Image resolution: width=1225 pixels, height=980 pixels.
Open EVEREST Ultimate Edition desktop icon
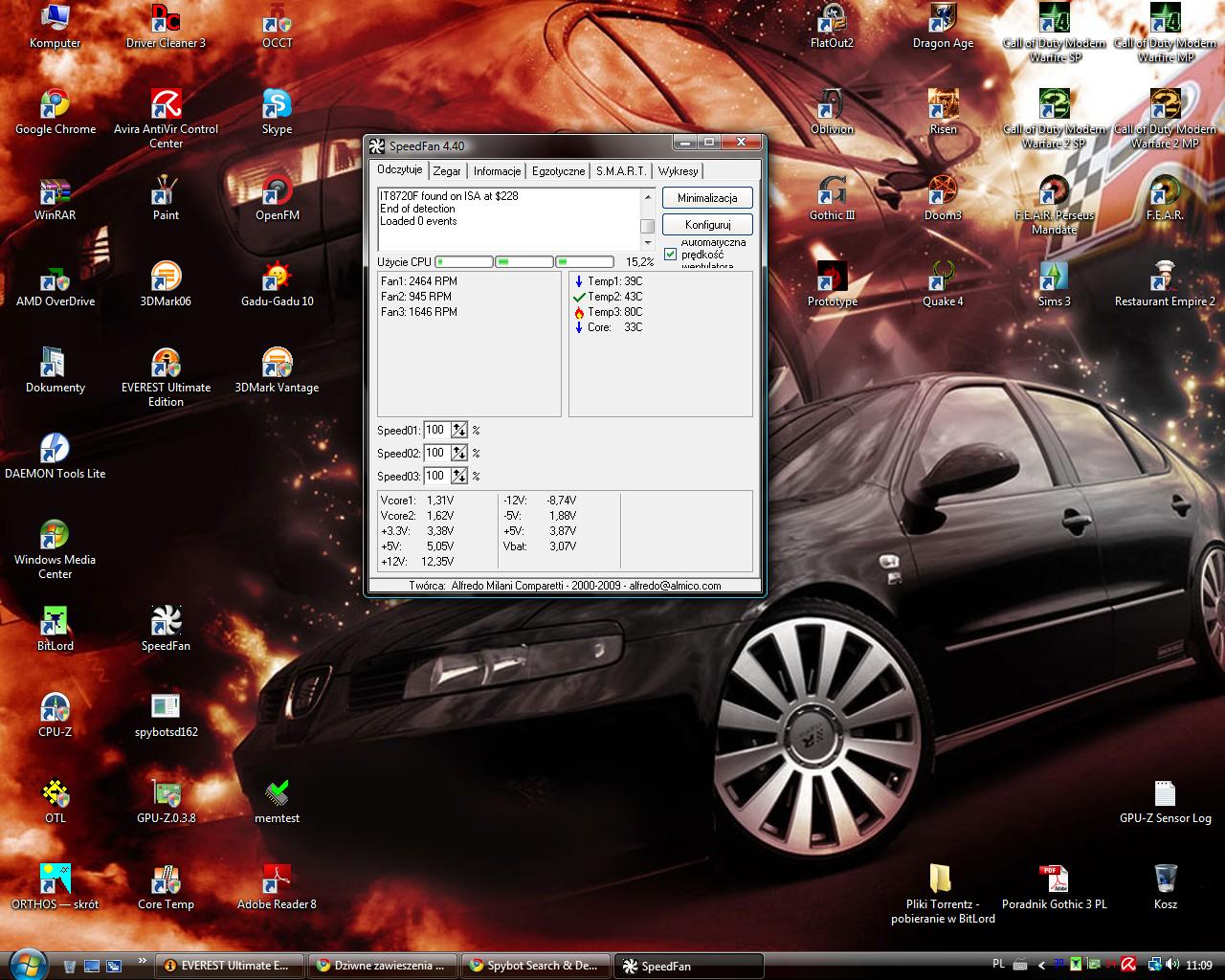166,377
